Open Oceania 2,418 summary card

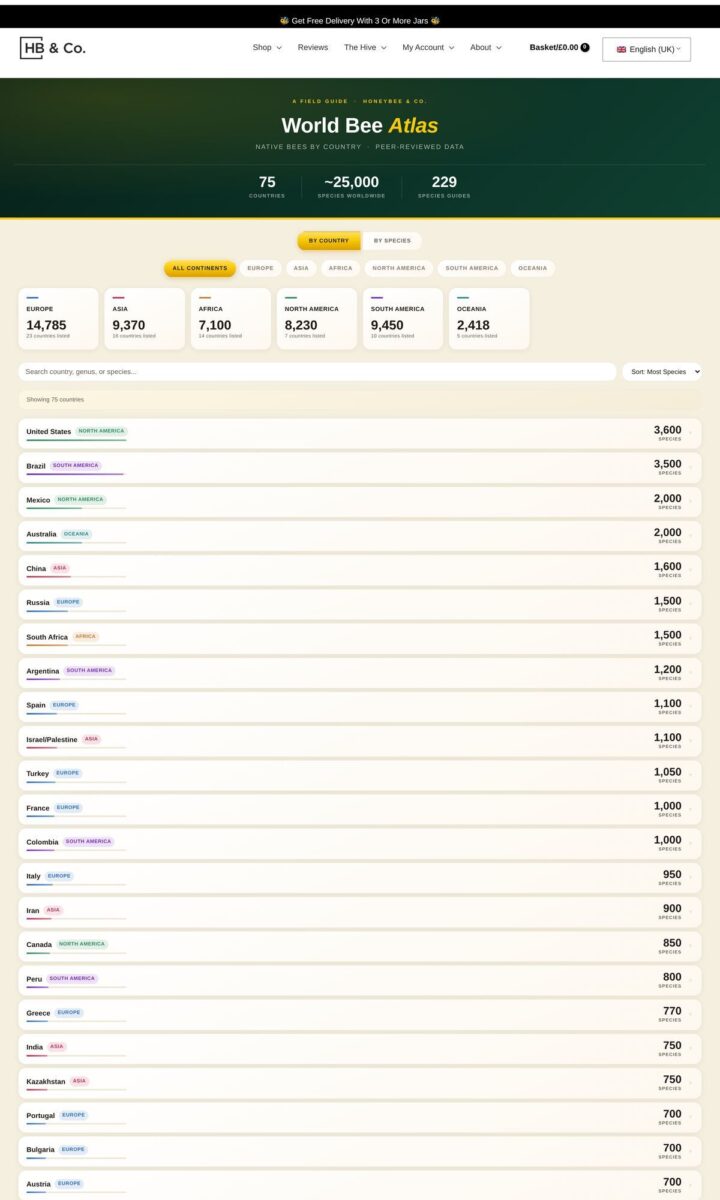[488, 319]
